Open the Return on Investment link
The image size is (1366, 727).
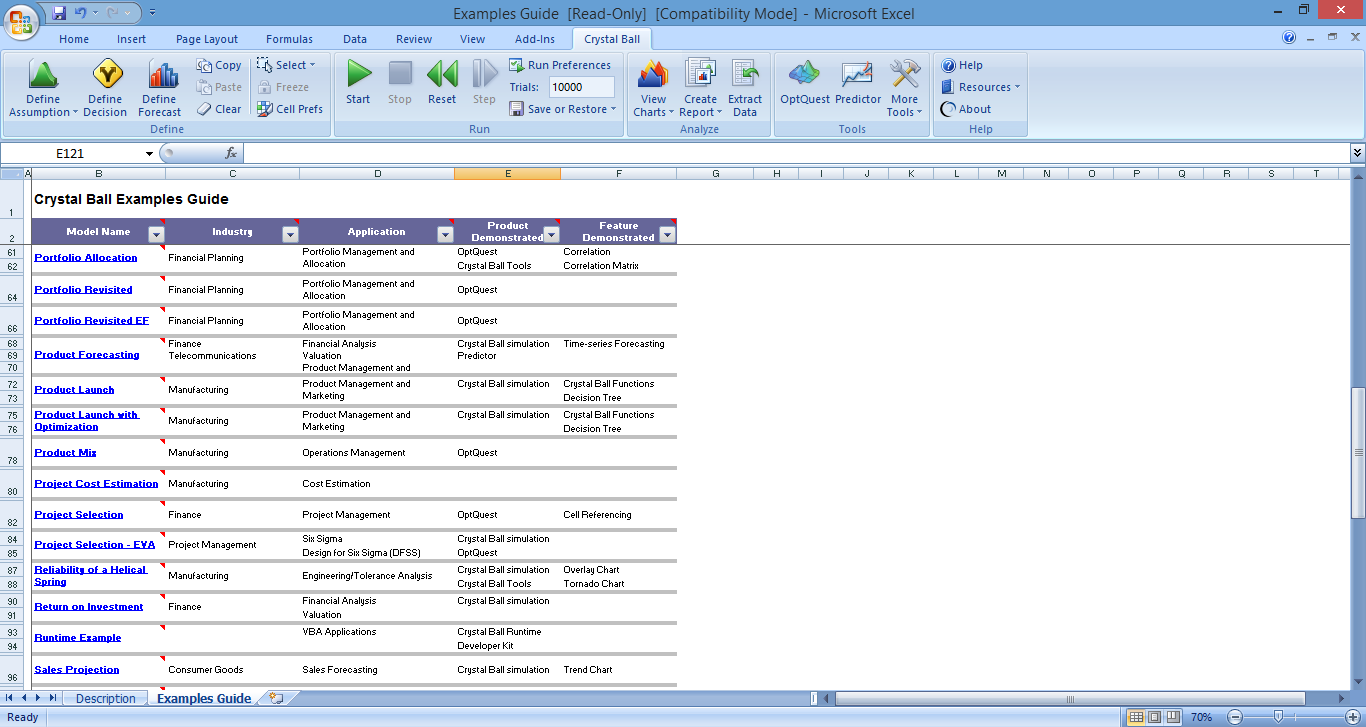tap(89, 607)
